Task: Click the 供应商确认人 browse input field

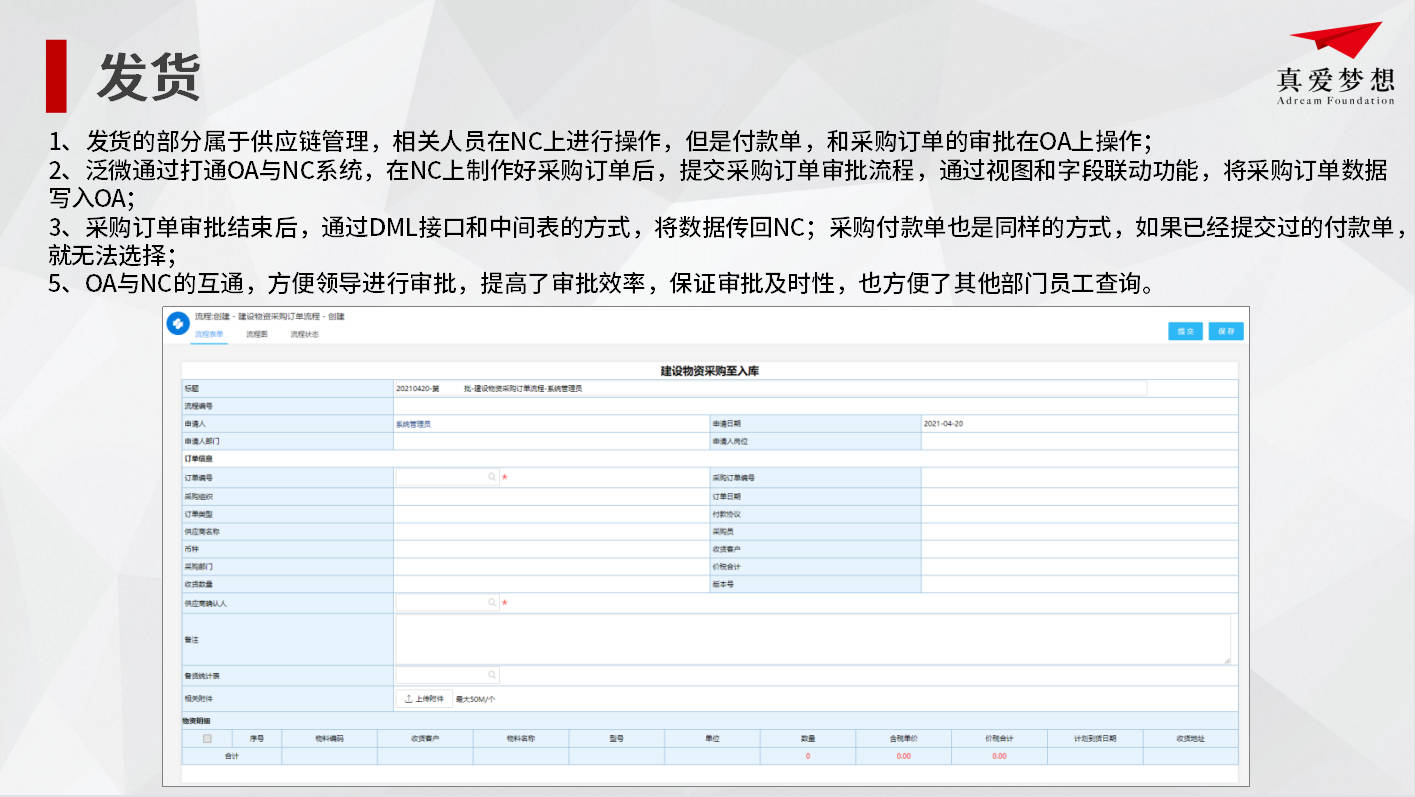Action: click(447, 603)
